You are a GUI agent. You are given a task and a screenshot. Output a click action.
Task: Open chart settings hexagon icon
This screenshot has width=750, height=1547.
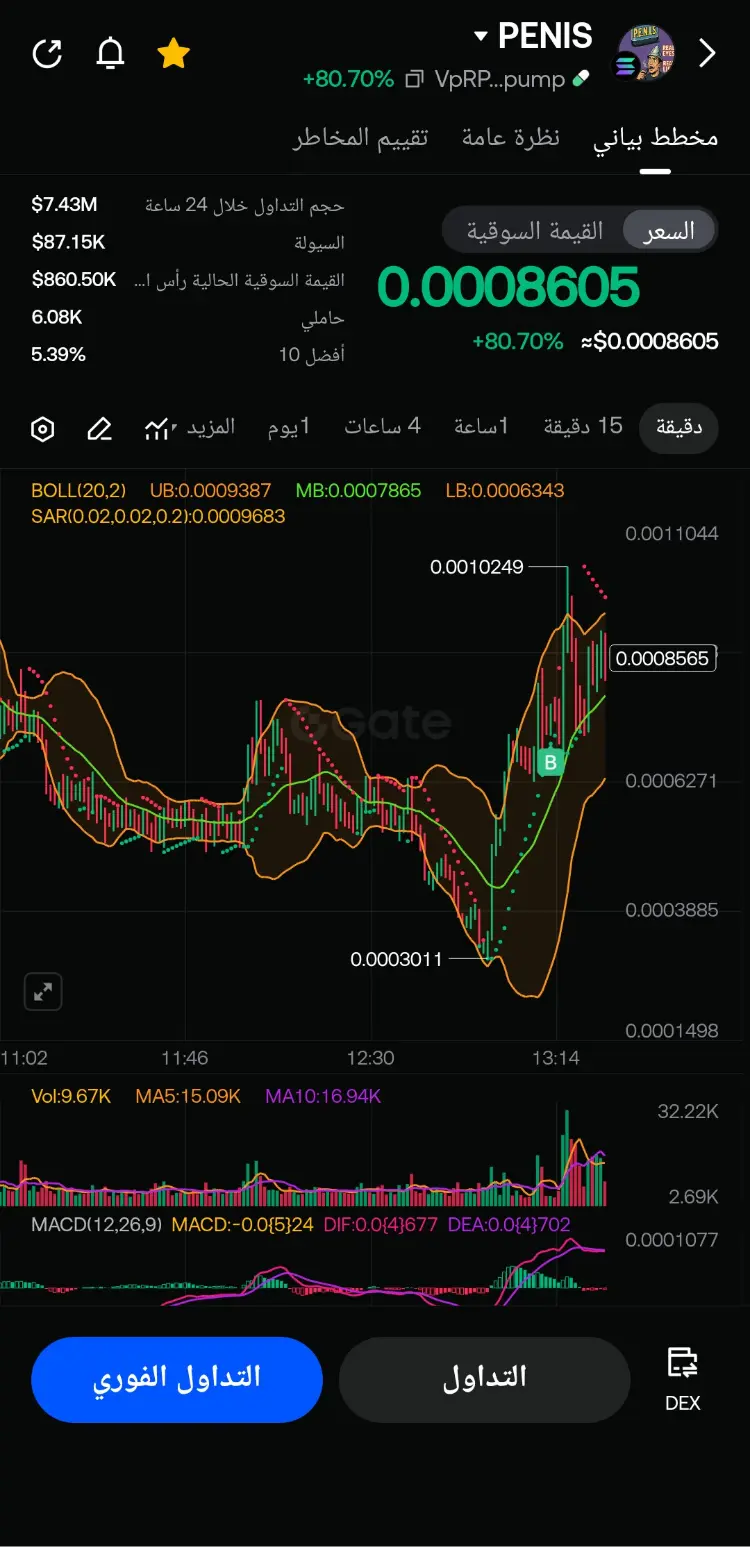coord(42,429)
